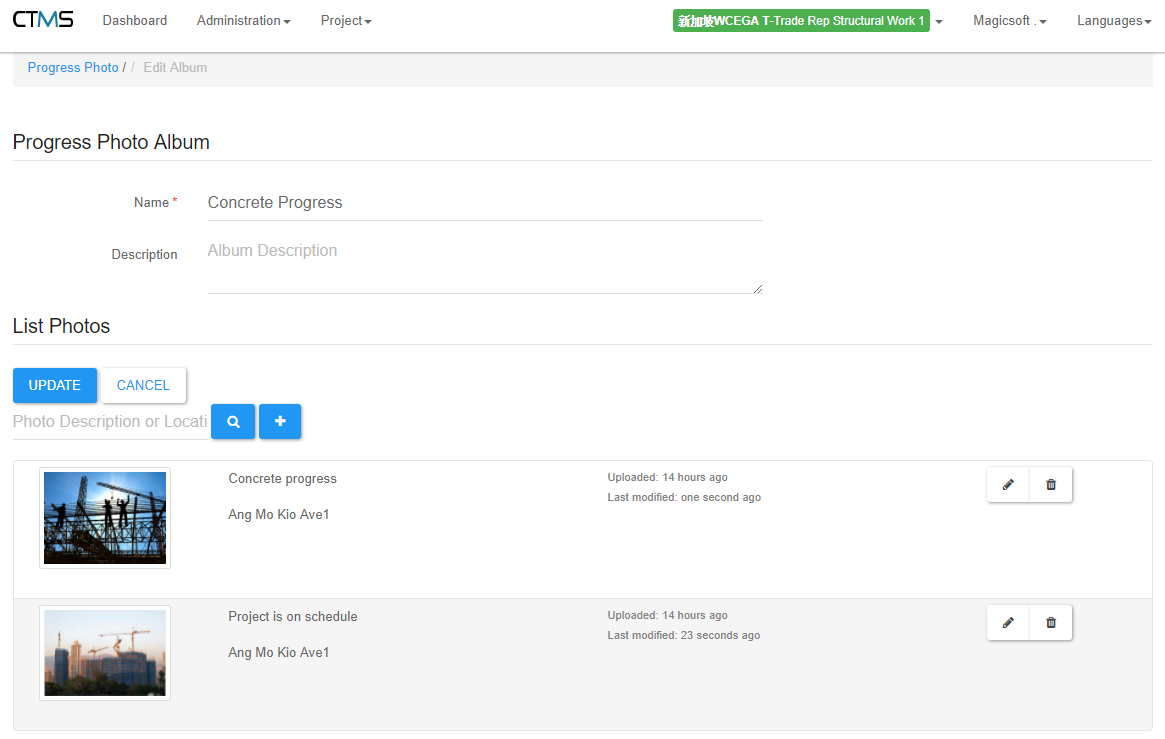Click 'Last modified: one second ago' text
This screenshot has height=739, width=1165.
coord(684,498)
